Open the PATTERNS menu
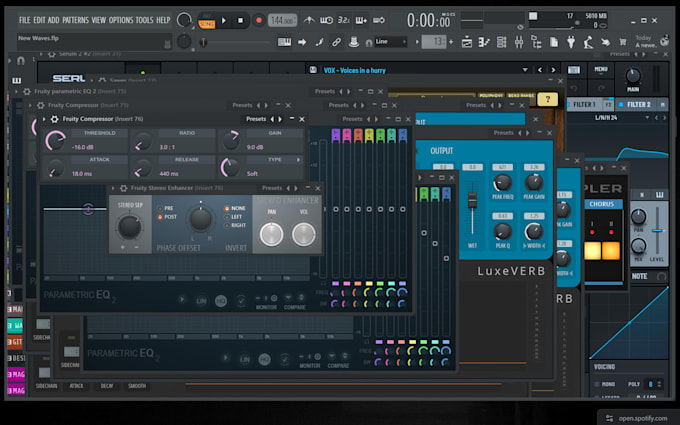This screenshot has height=425, width=680. pos(75,20)
